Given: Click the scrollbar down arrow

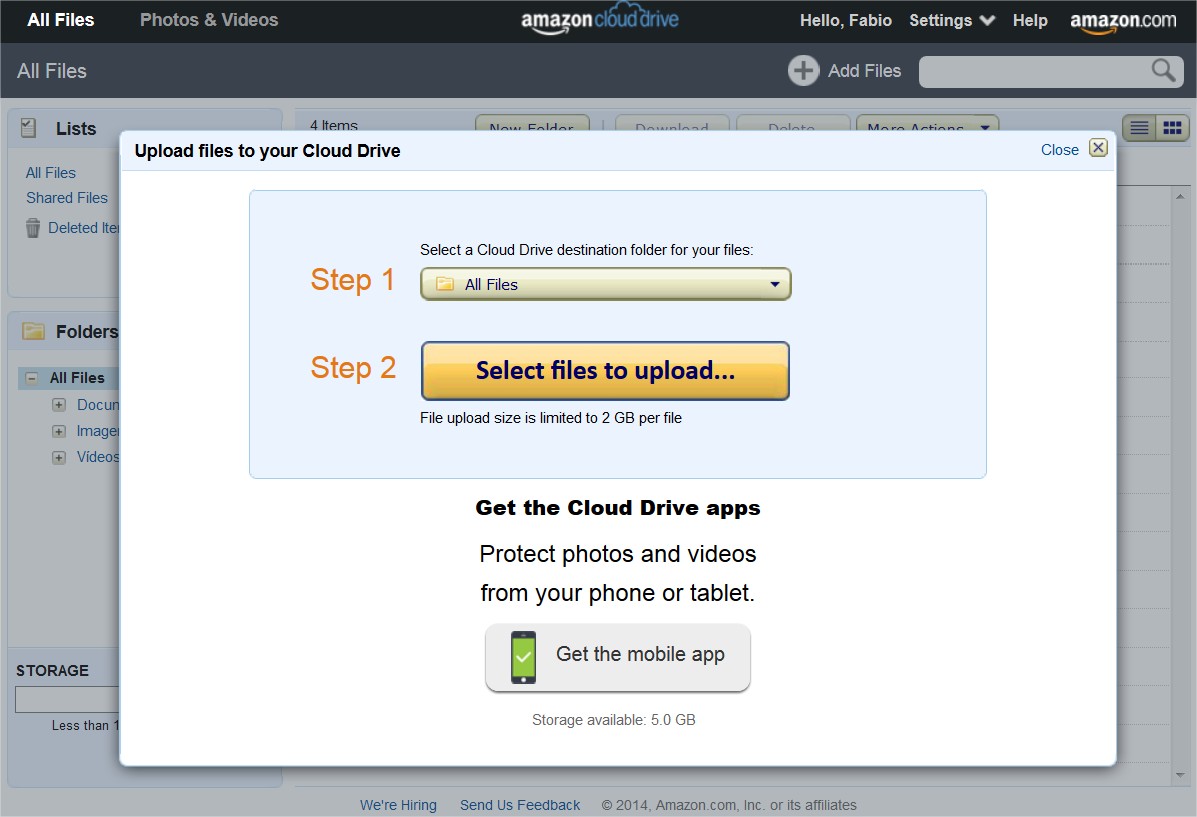Looking at the screenshot, I should pos(1180,775).
